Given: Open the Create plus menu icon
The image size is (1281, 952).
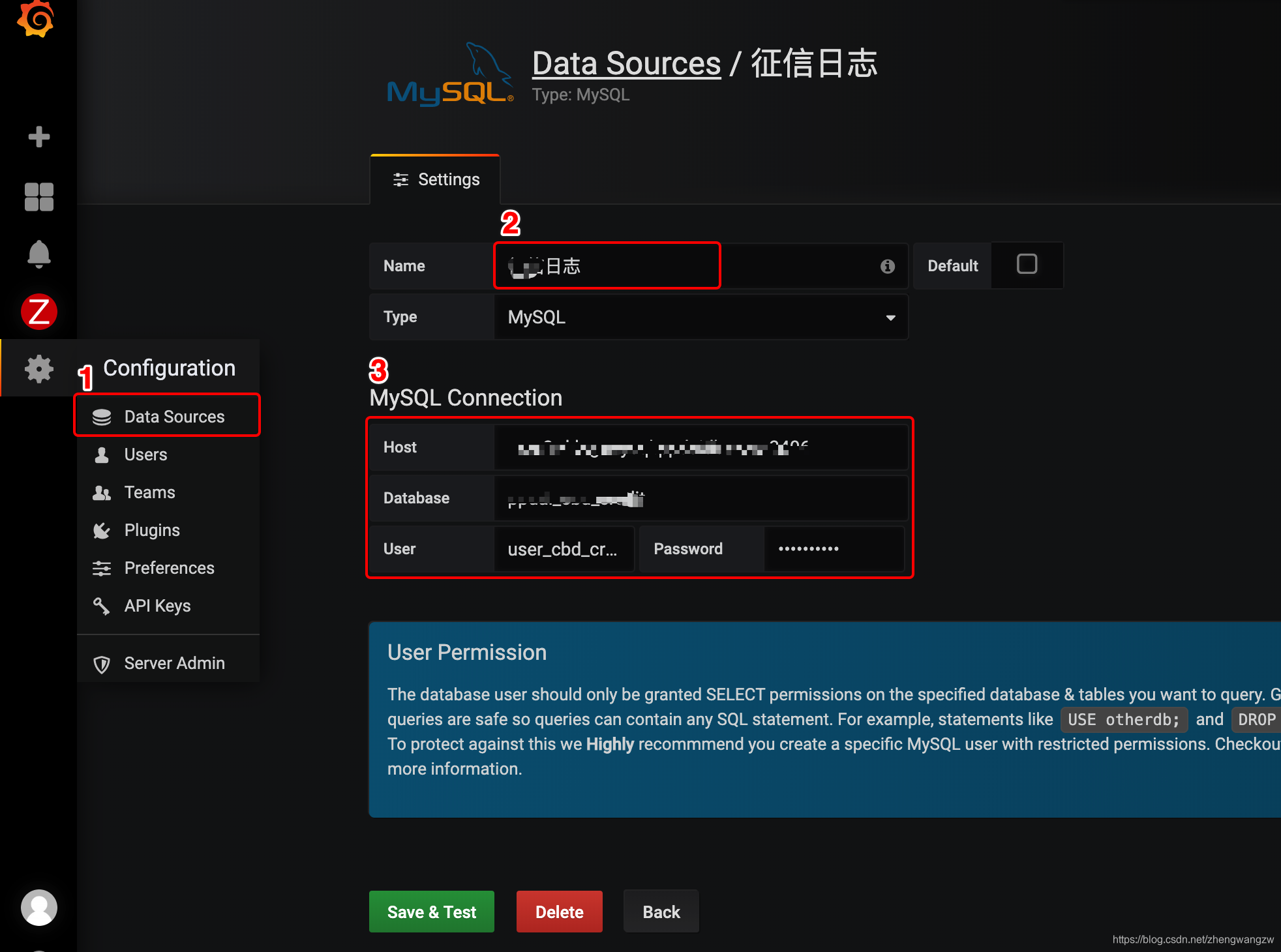Looking at the screenshot, I should click(38, 137).
